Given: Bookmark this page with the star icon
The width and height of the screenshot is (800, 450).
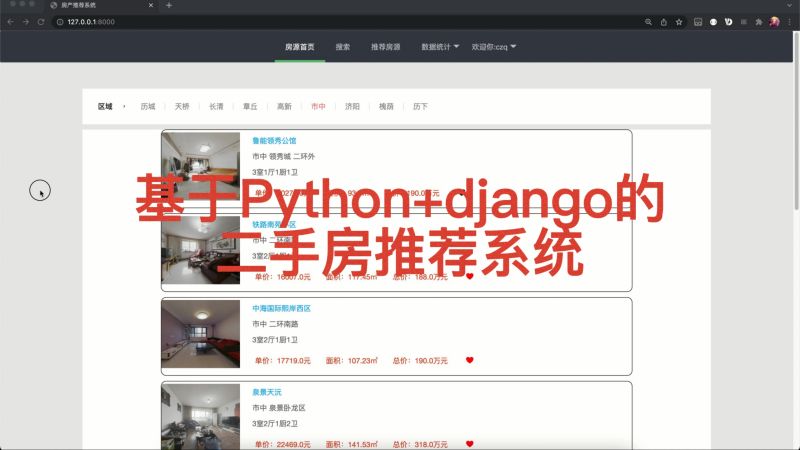Looking at the screenshot, I should pos(679,22).
